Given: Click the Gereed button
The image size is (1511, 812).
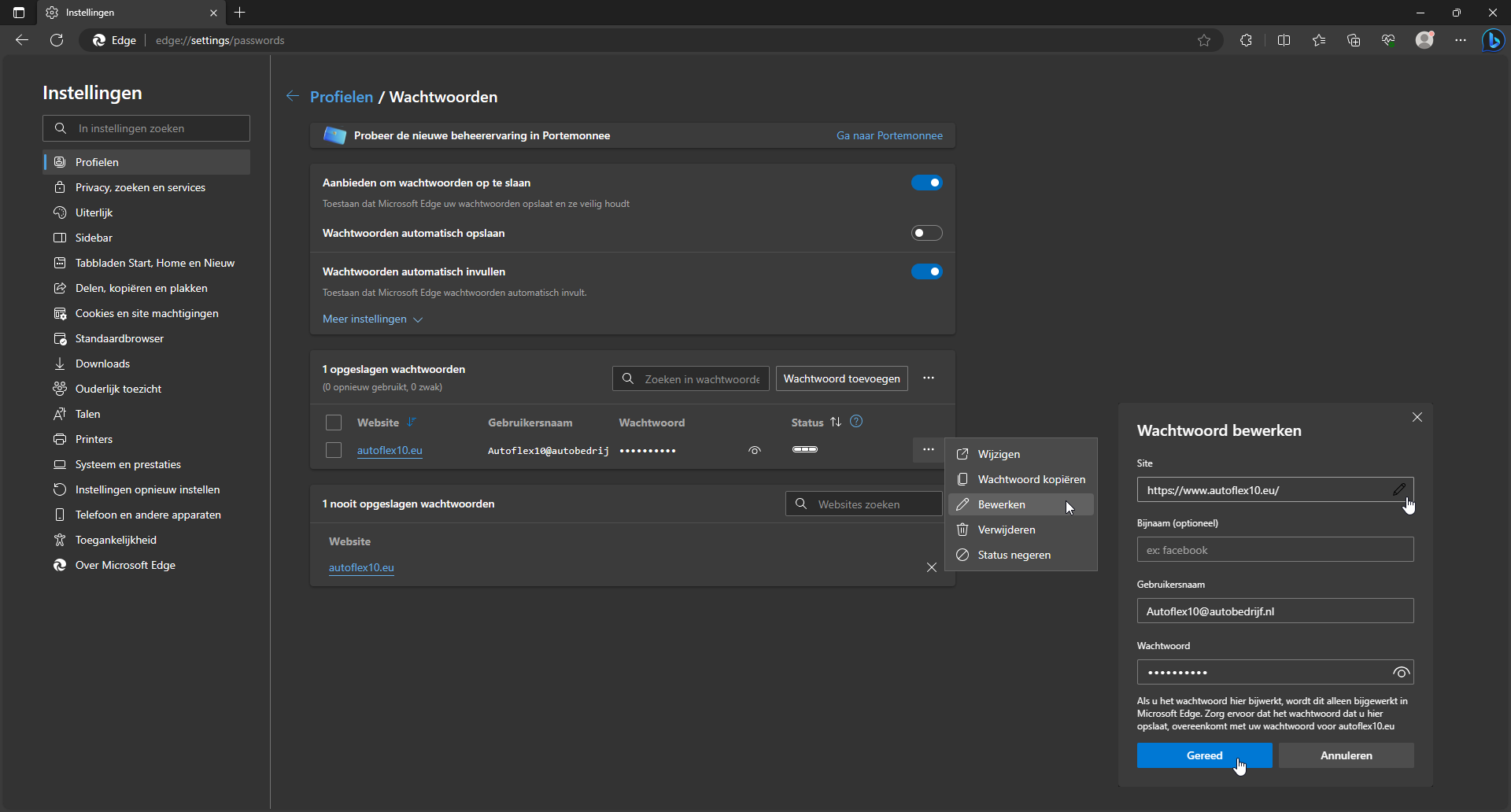Looking at the screenshot, I should [1204, 755].
